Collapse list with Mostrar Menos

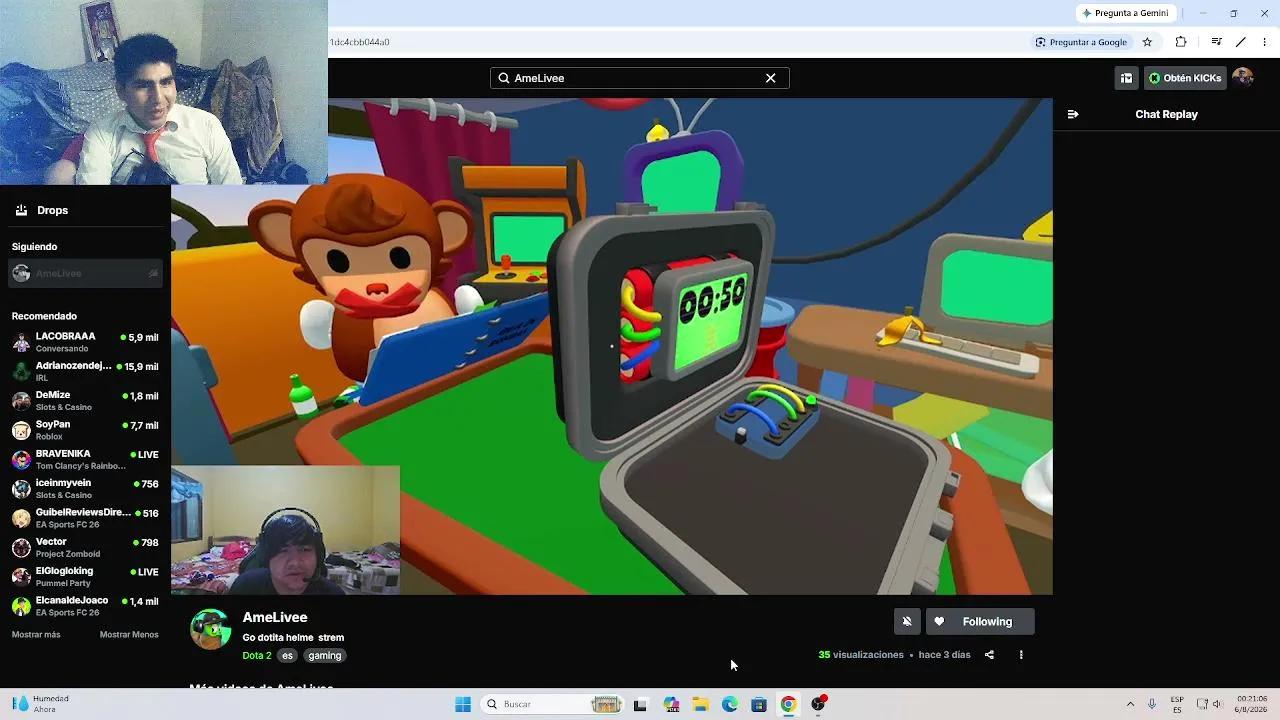point(129,635)
